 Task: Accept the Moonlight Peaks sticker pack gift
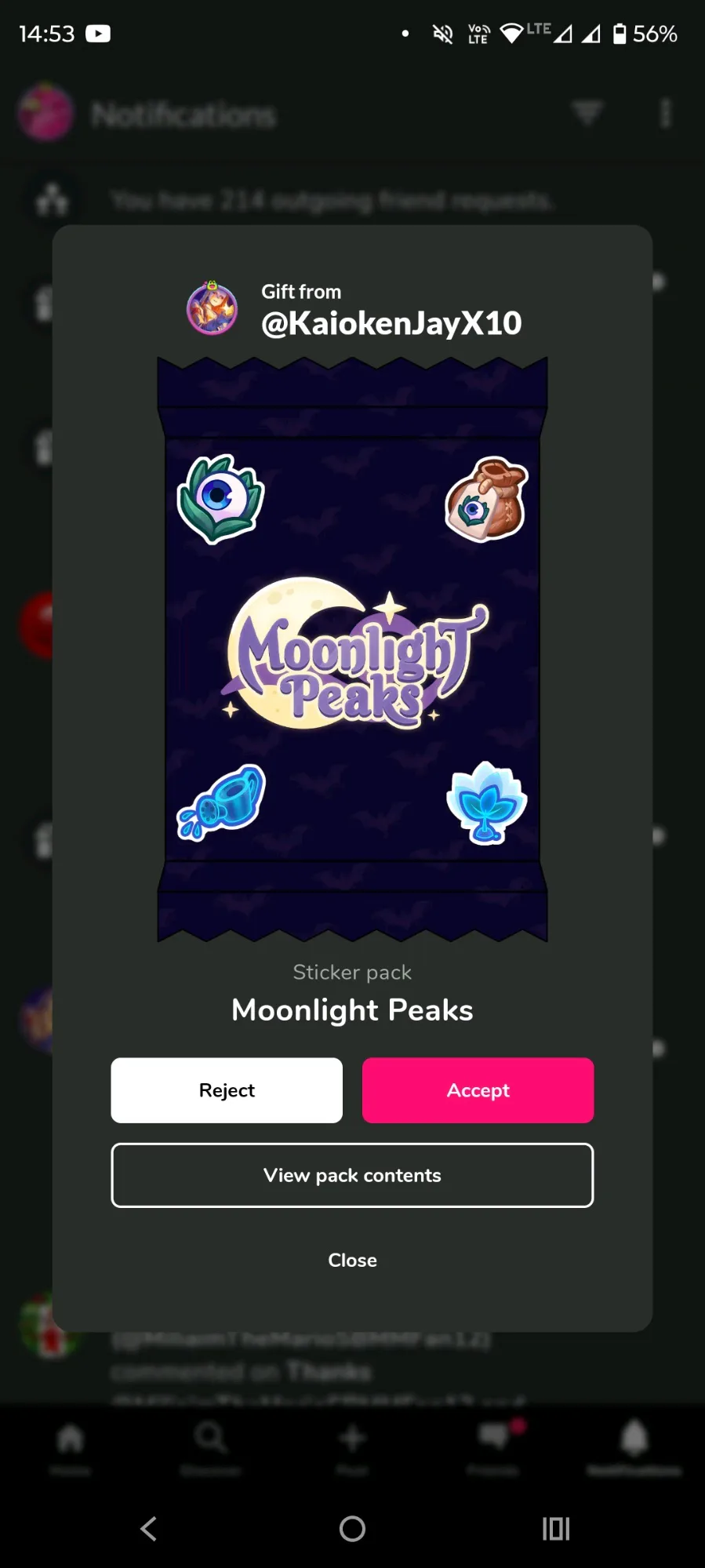click(478, 1090)
